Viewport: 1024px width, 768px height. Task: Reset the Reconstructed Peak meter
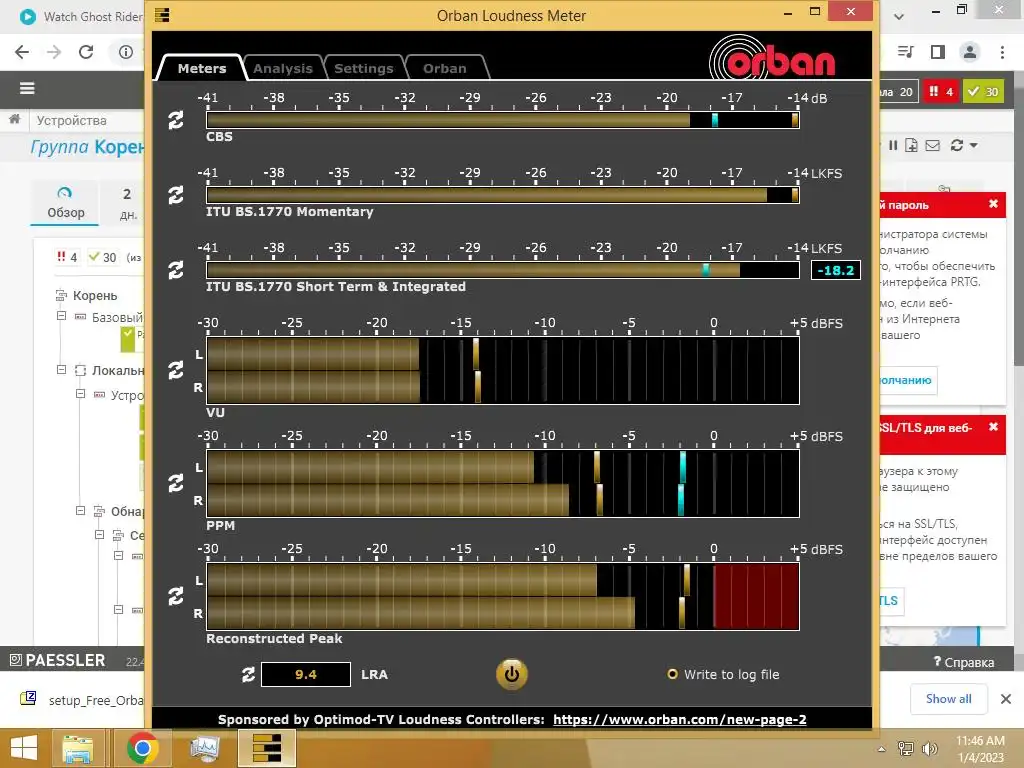(176, 596)
